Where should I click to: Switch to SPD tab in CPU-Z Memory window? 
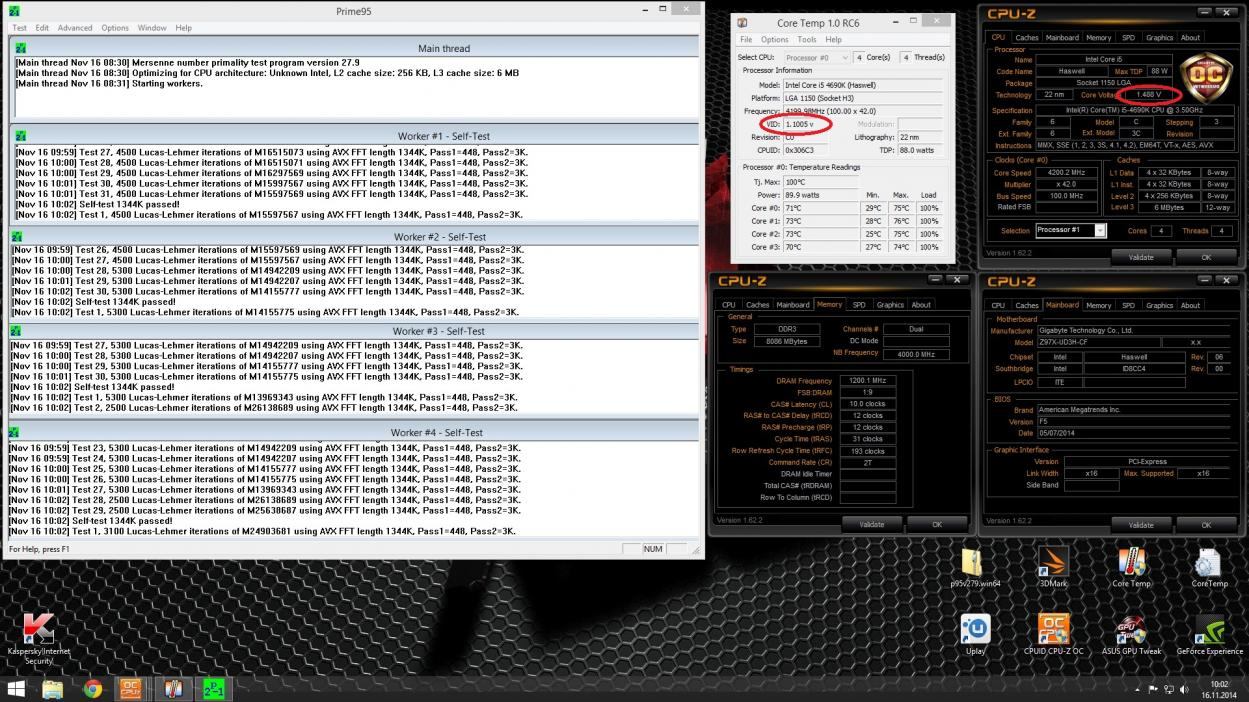tap(859, 305)
